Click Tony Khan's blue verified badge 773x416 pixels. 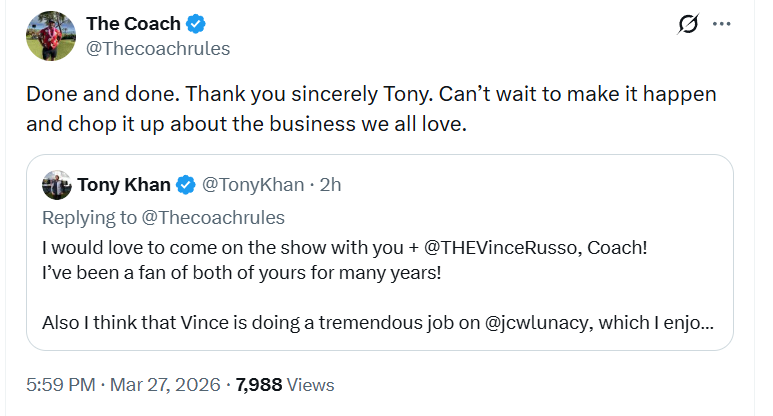pyautogui.click(x=186, y=185)
